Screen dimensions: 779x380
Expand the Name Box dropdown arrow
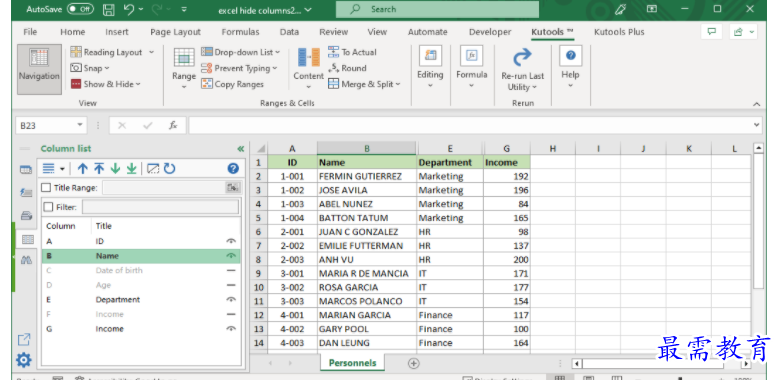click(x=79, y=125)
